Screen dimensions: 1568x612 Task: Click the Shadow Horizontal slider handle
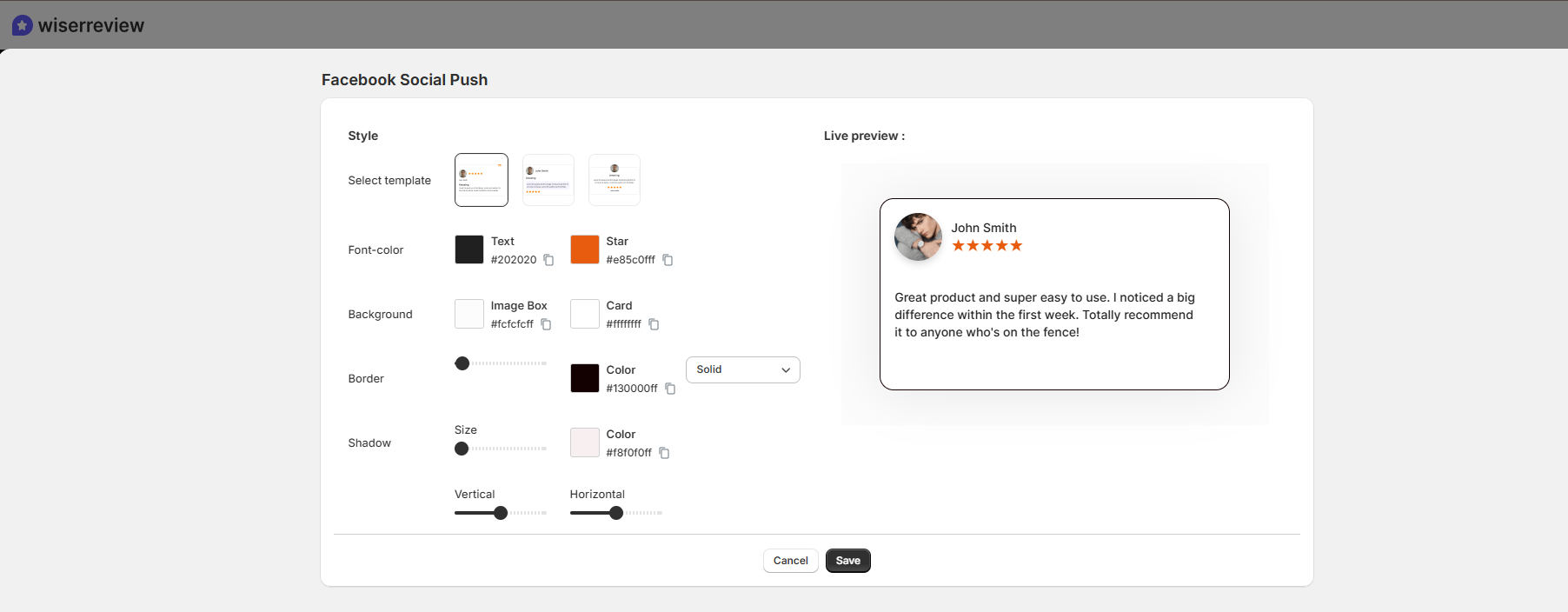pos(616,513)
